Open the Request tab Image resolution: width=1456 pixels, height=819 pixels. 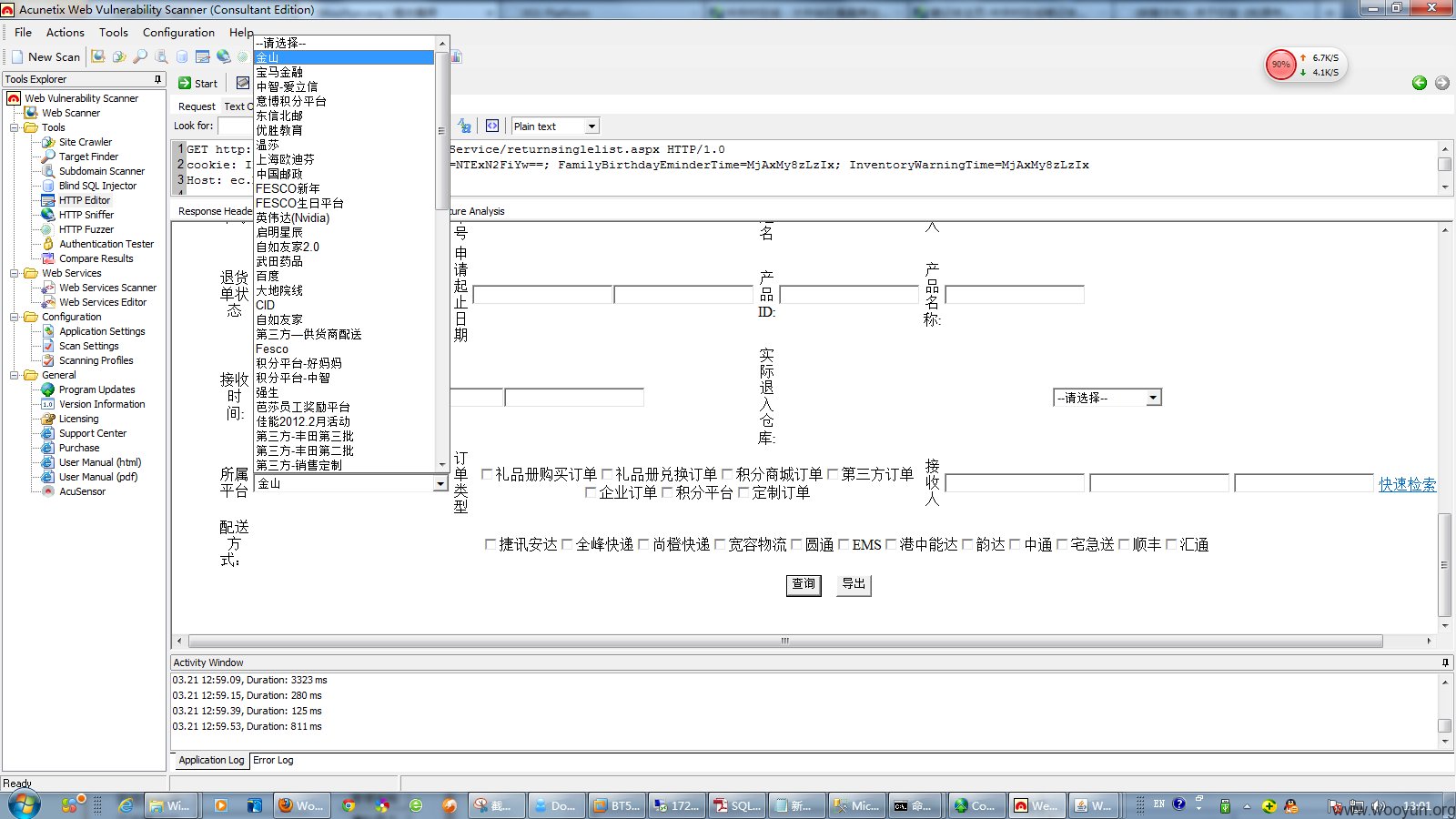coord(197,106)
